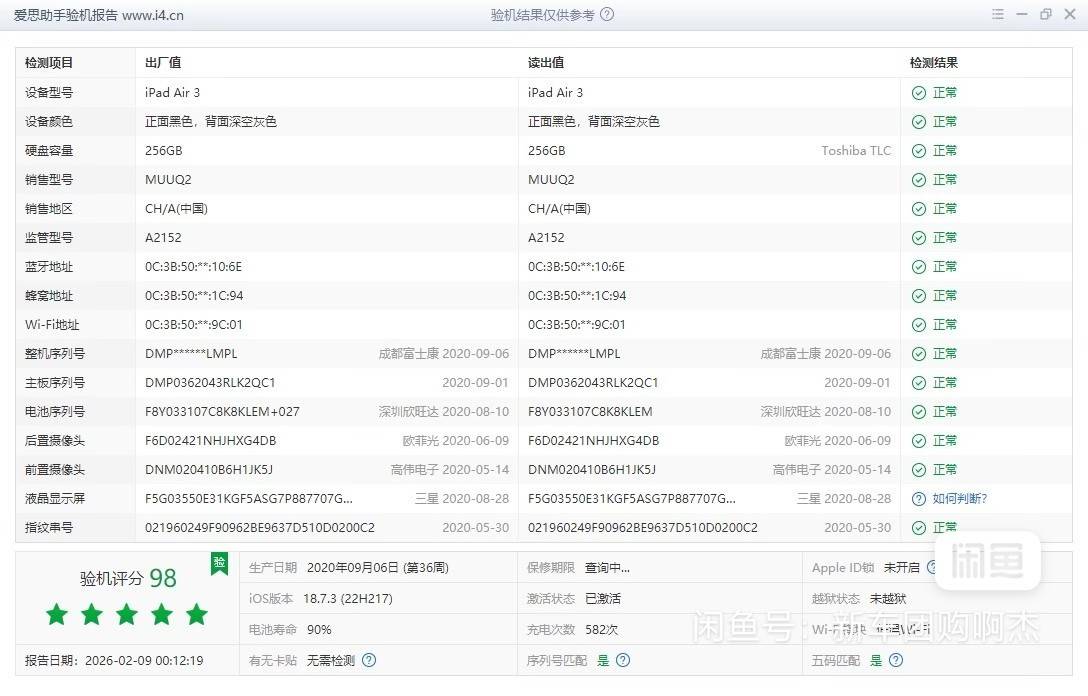Click green check icon in 指纹串号 row

click(918, 527)
